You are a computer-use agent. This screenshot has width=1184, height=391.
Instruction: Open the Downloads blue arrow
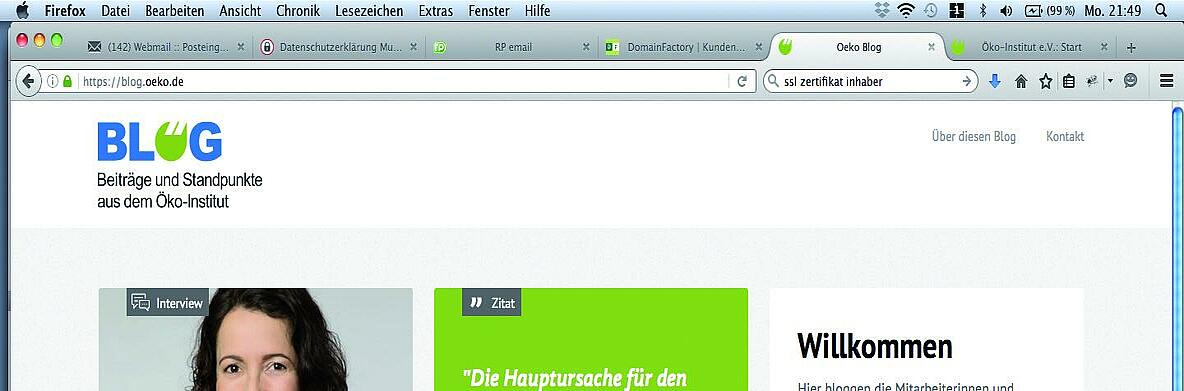(994, 82)
